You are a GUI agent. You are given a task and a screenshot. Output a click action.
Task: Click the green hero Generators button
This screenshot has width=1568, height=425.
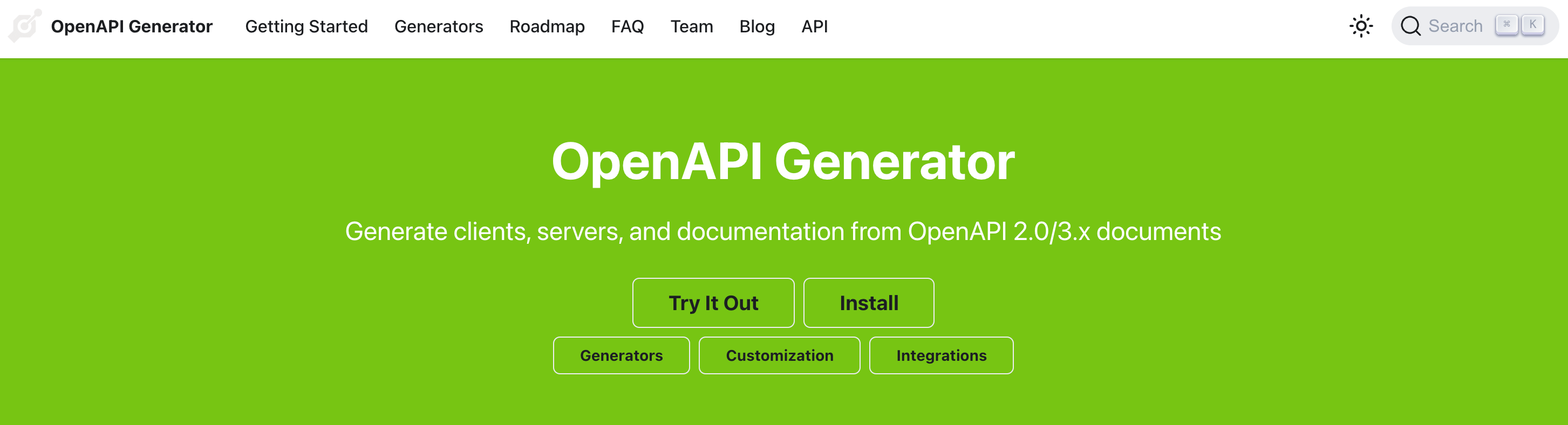[x=621, y=355]
